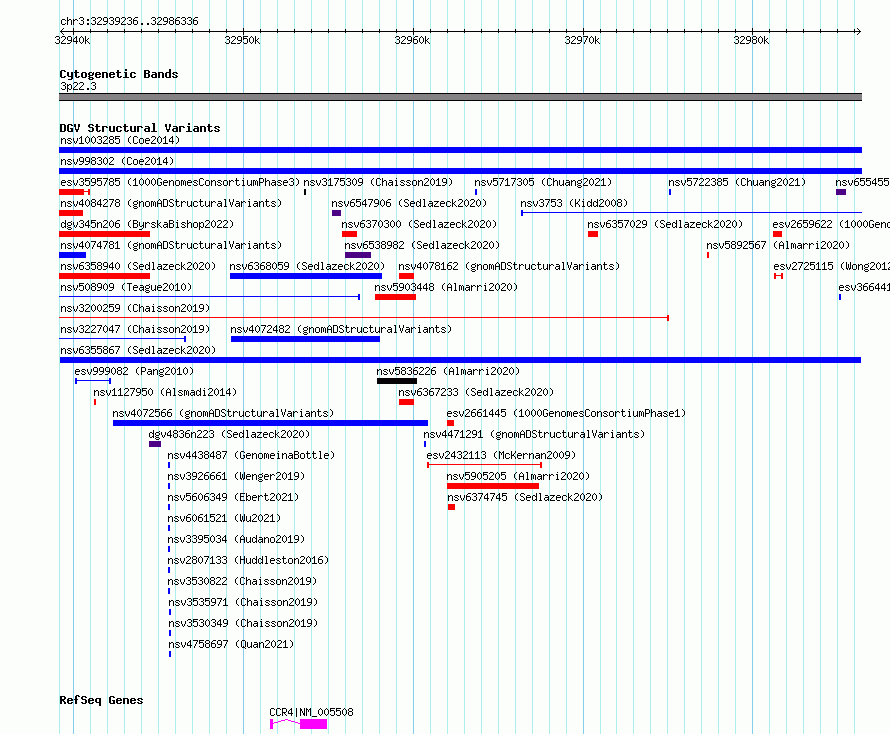Click nsv4074781 gnomADStructuralVariants label

171,245
